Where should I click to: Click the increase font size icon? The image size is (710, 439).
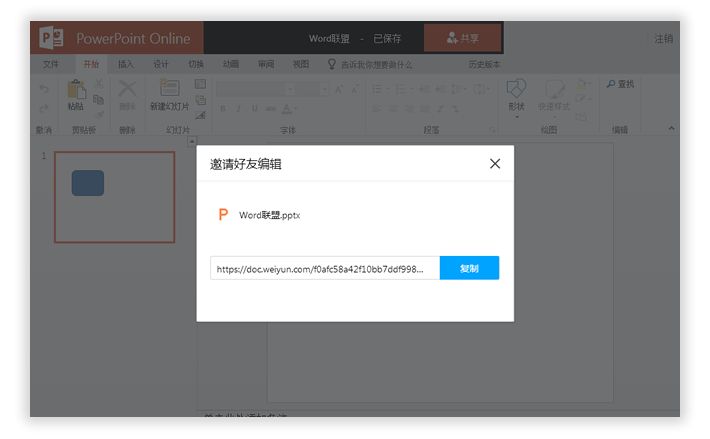coord(339,90)
